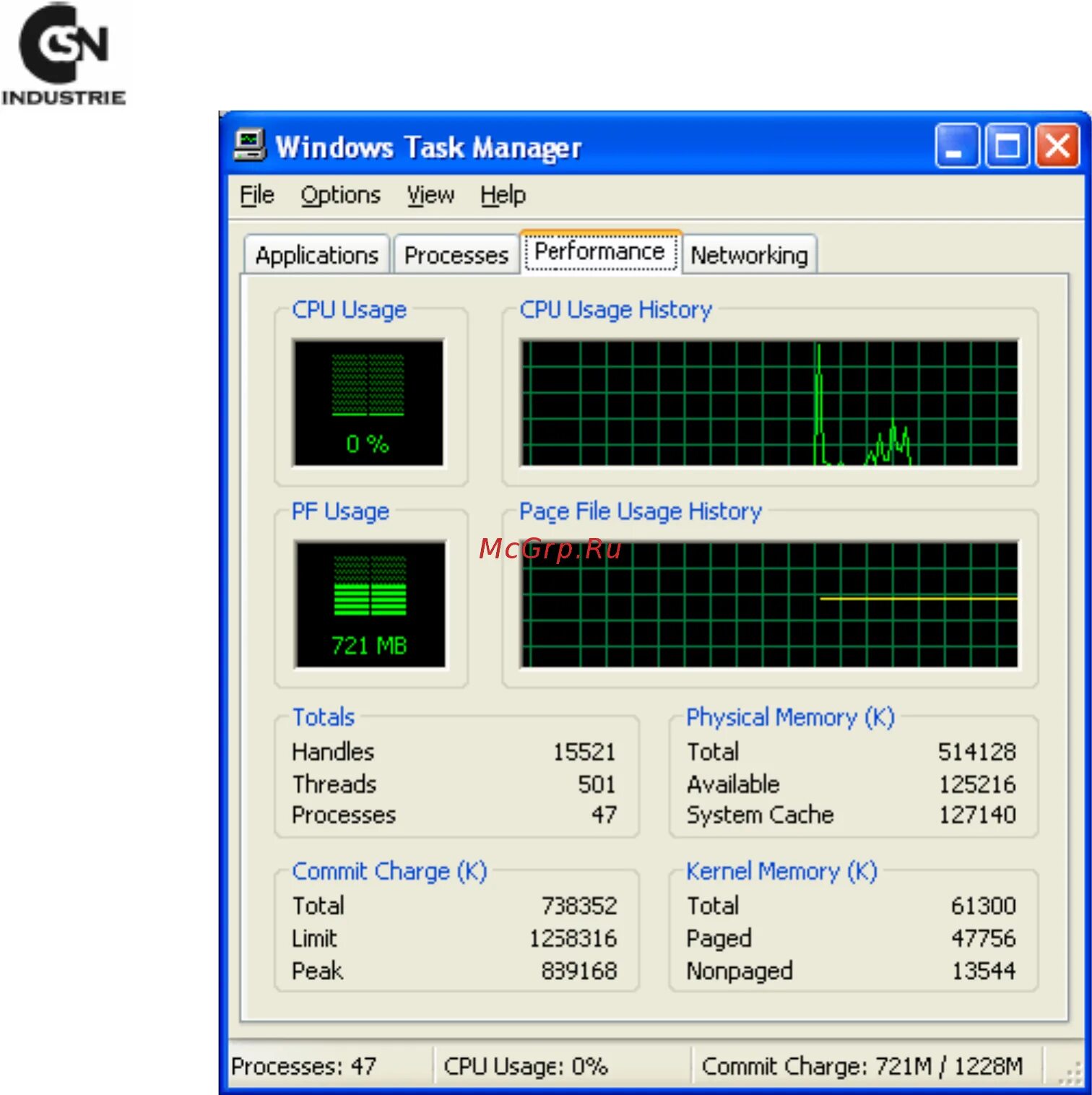Click the 'Processes: 47' status bar entry
The width and height of the screenshot is (1092, 1095).
pyautogui.click(x=304, y=1066)
